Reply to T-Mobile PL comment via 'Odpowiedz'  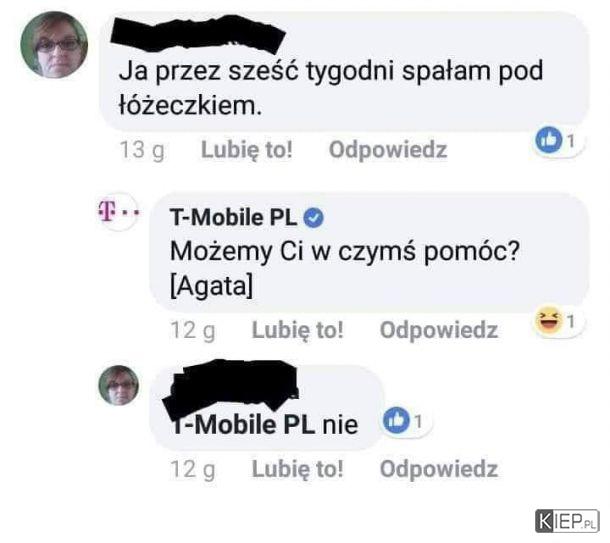pyautogui.click(x=439, y=330)
